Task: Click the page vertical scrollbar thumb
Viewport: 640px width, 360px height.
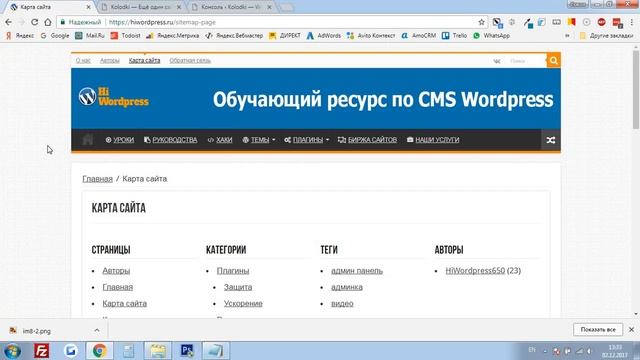Action: coord(636,90)
